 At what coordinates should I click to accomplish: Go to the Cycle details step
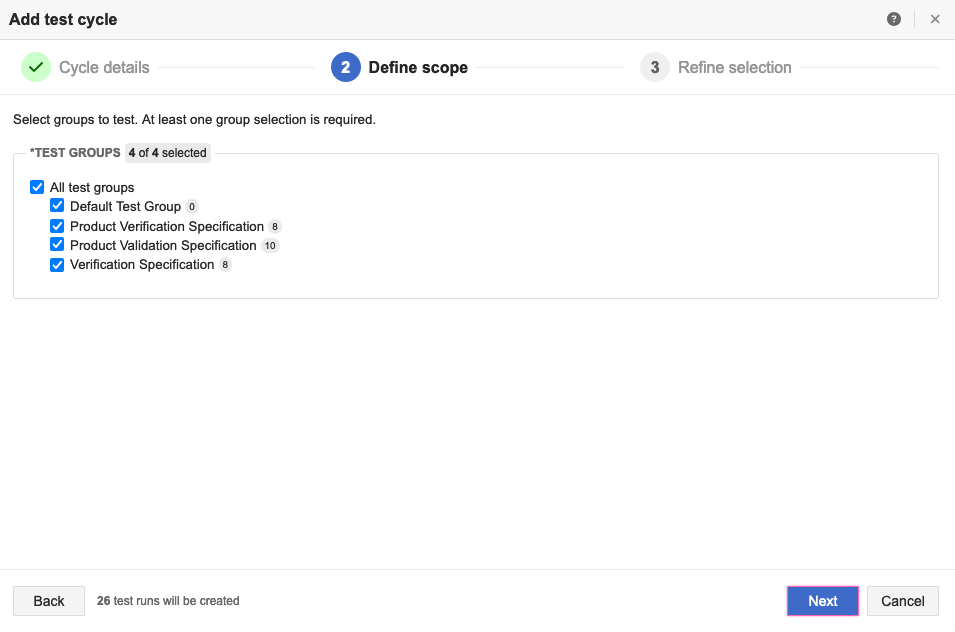[104, 67]
